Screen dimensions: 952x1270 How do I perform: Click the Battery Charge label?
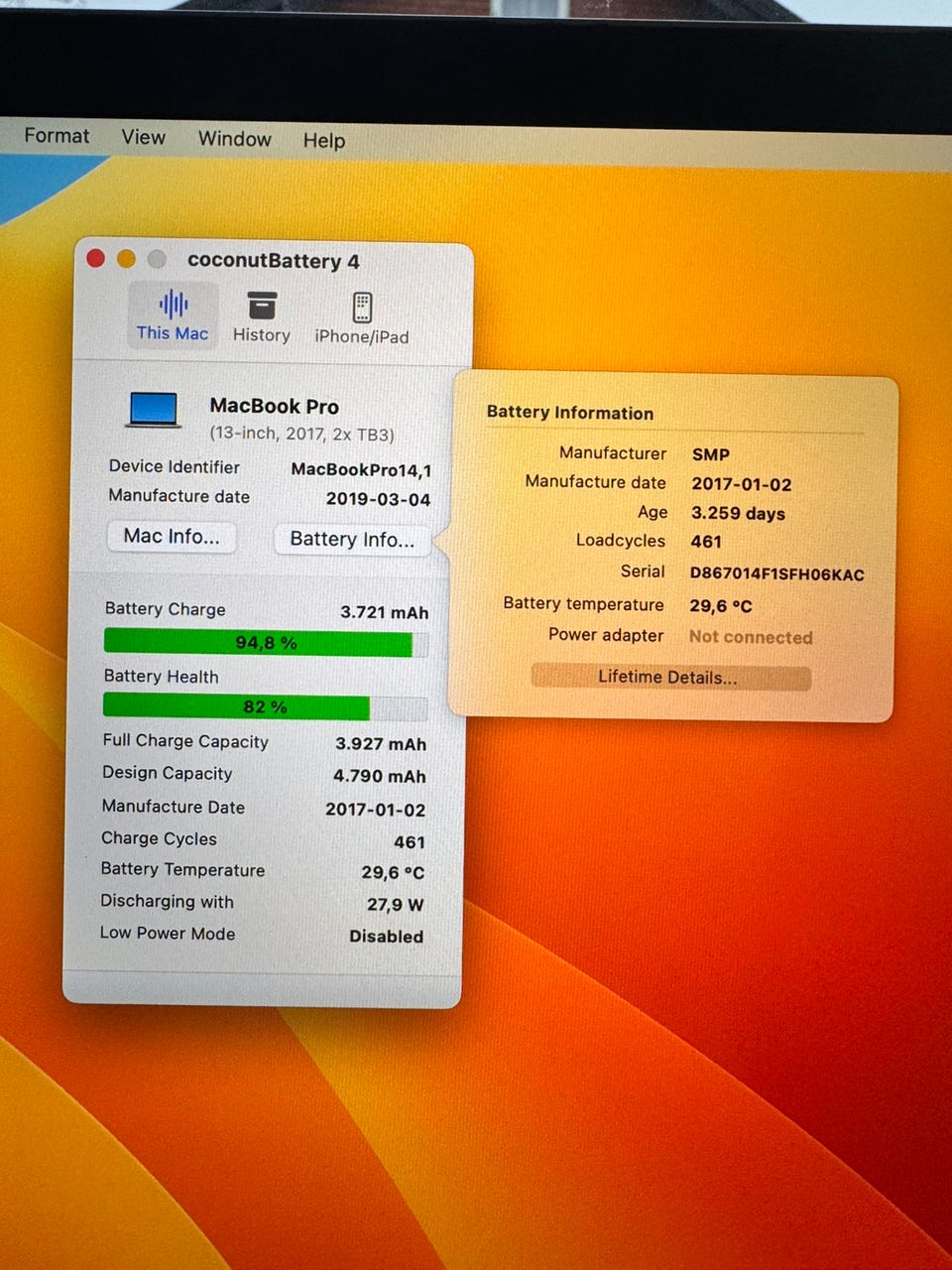(x=166, y=609)
